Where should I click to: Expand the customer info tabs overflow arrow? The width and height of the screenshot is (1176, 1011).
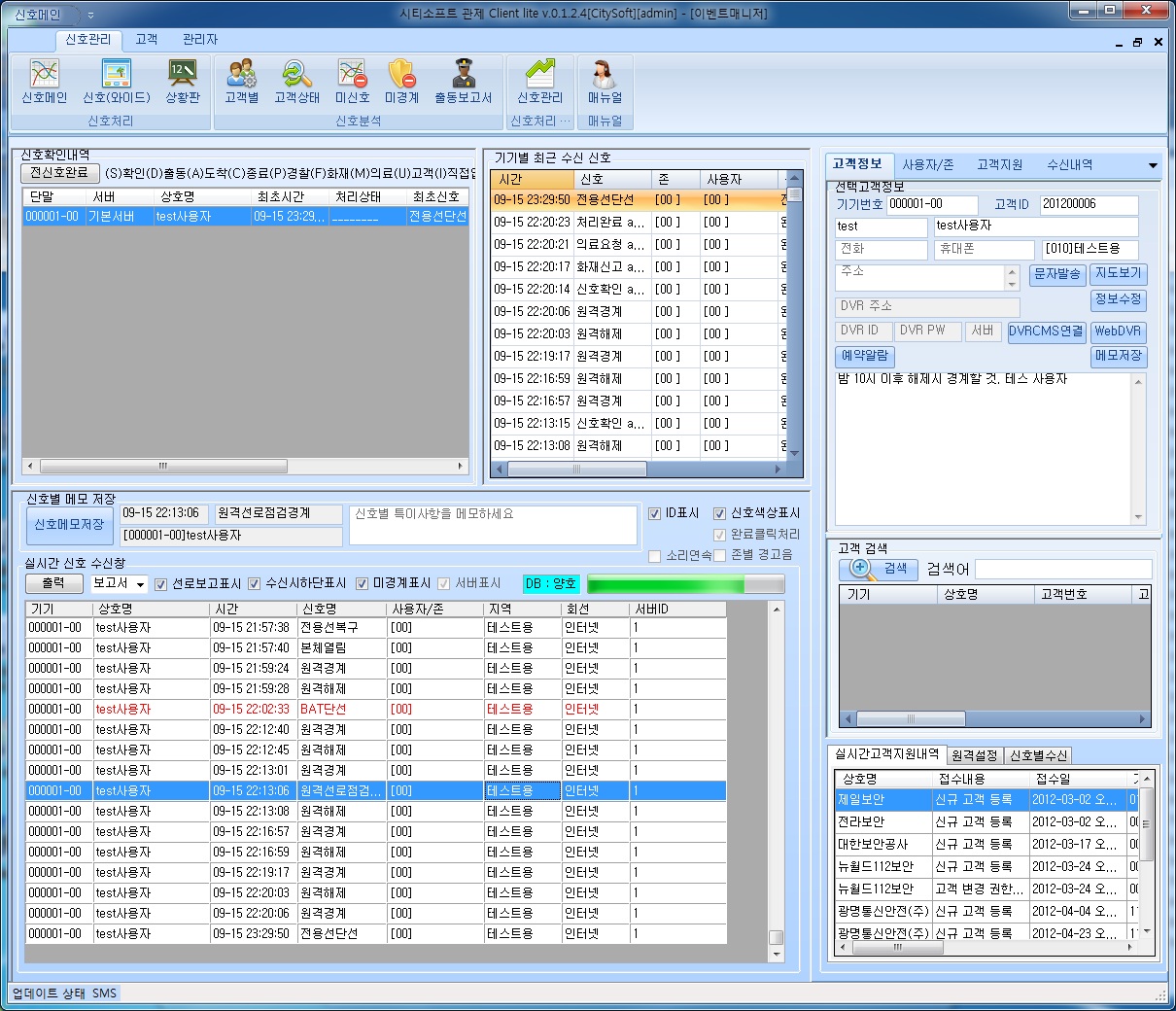click(x=1153, y=165)
